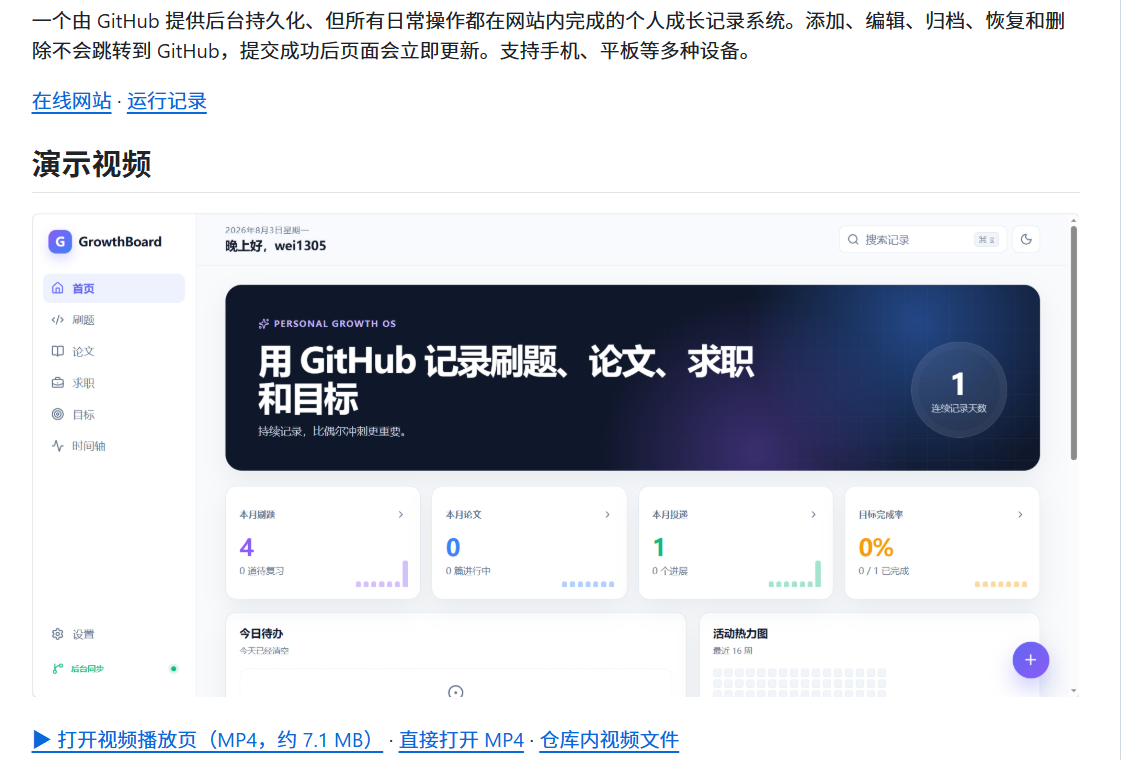
Task: Select 首页 in the sidebar
Action: [x=114, y=288]
